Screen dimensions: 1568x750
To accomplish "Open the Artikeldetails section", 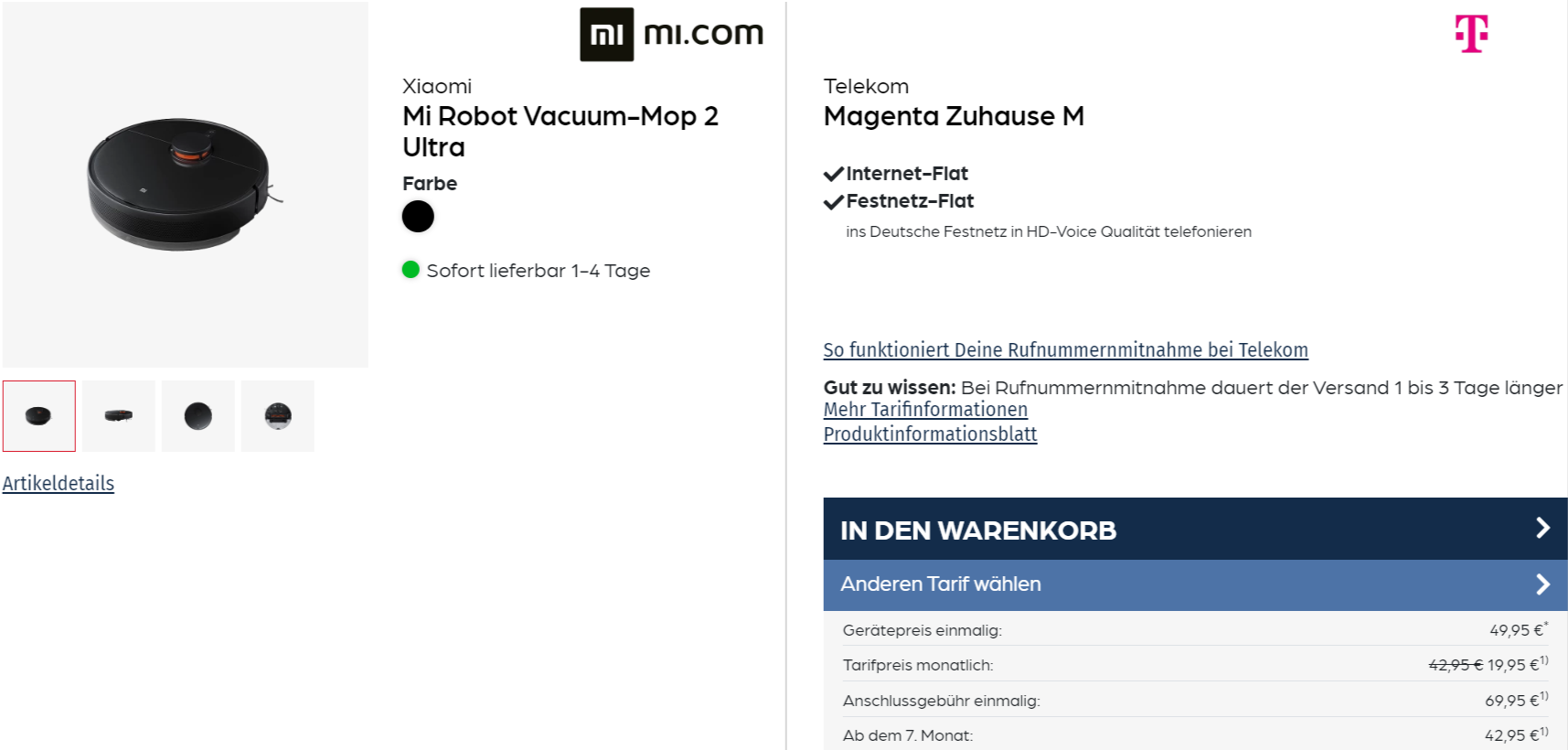I will (x=59, y=483).
